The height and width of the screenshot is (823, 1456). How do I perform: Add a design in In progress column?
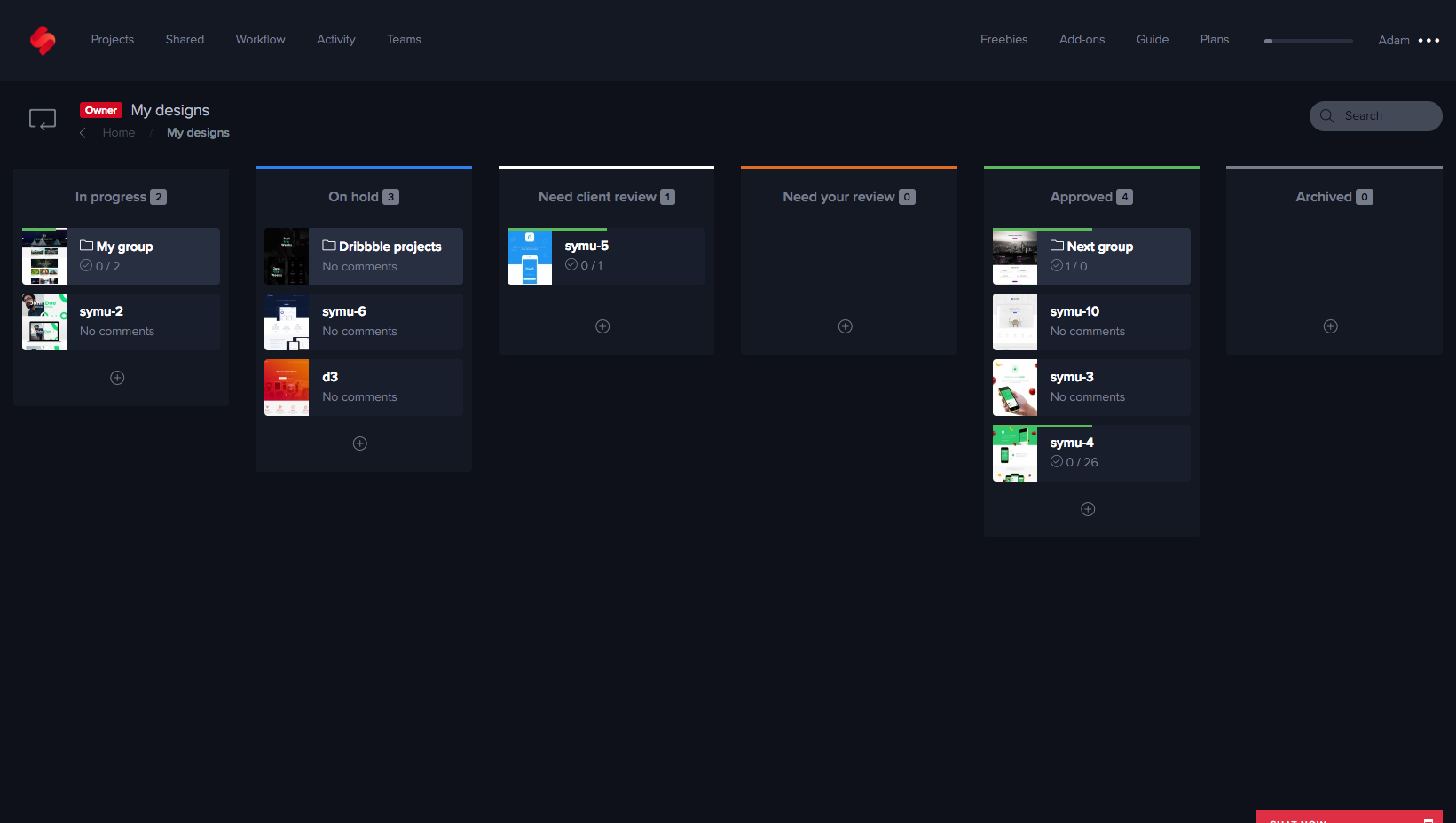pyautogui.click(x=117, y=378)
